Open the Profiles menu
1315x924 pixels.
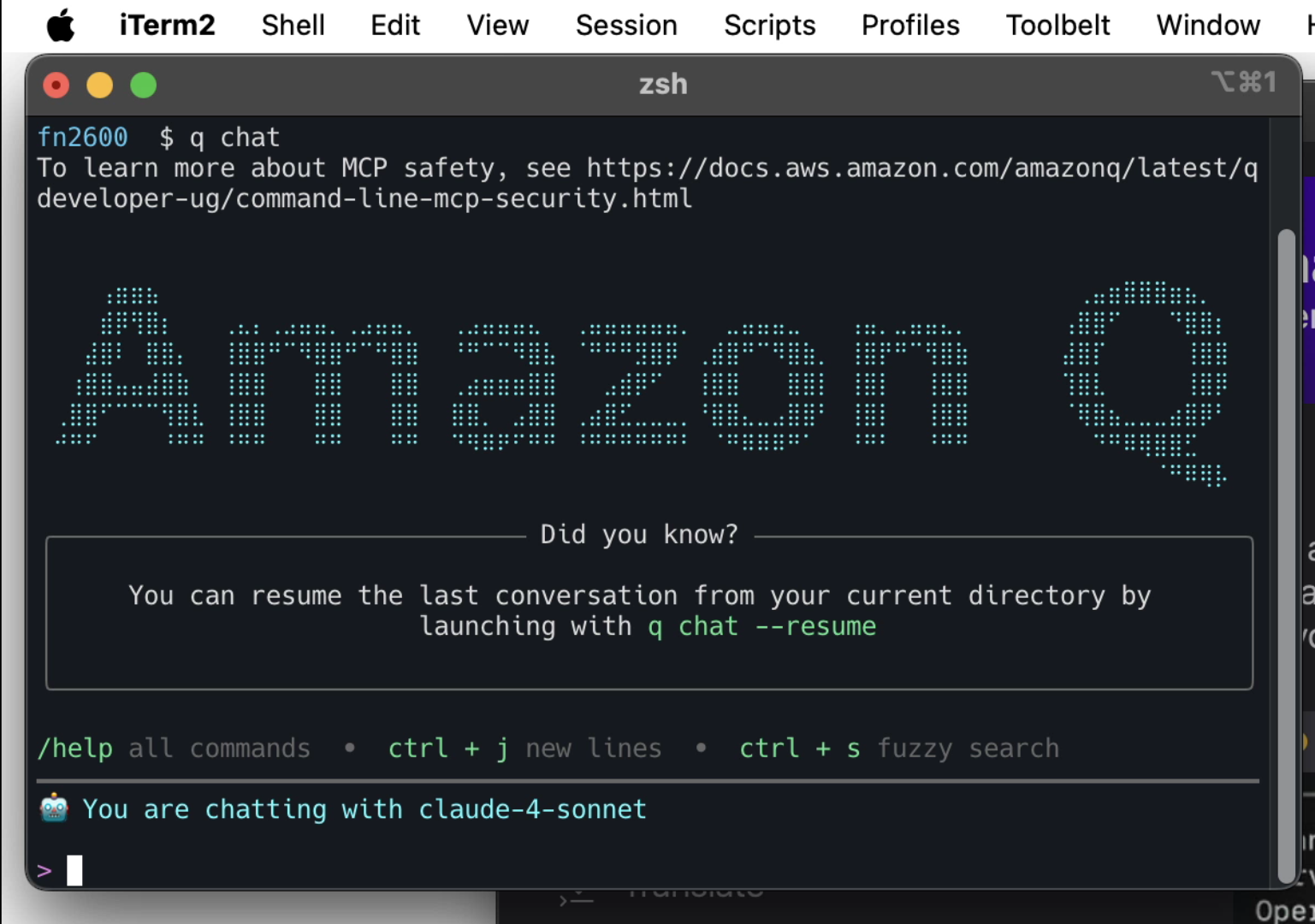(x=909, y=25)
